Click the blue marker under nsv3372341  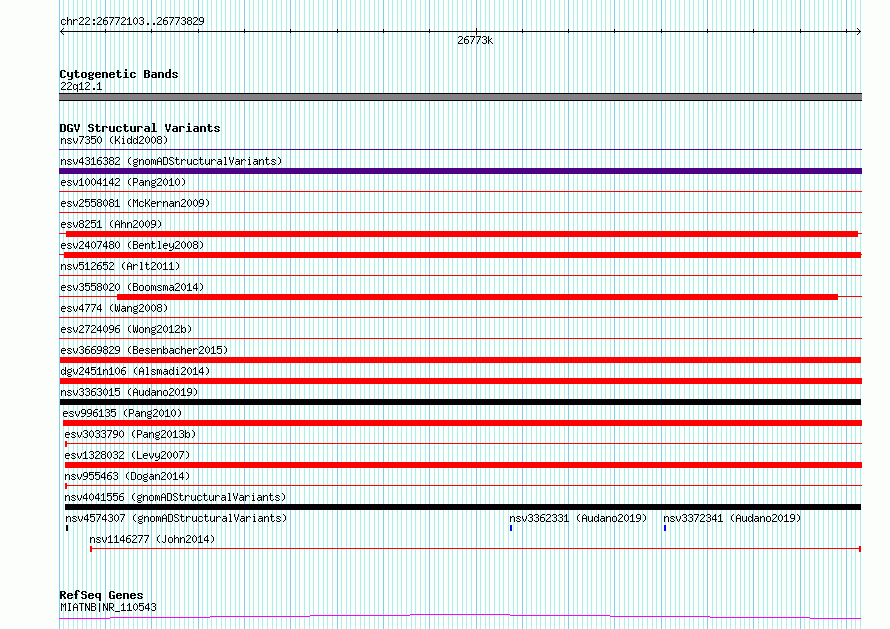[665, 528]
